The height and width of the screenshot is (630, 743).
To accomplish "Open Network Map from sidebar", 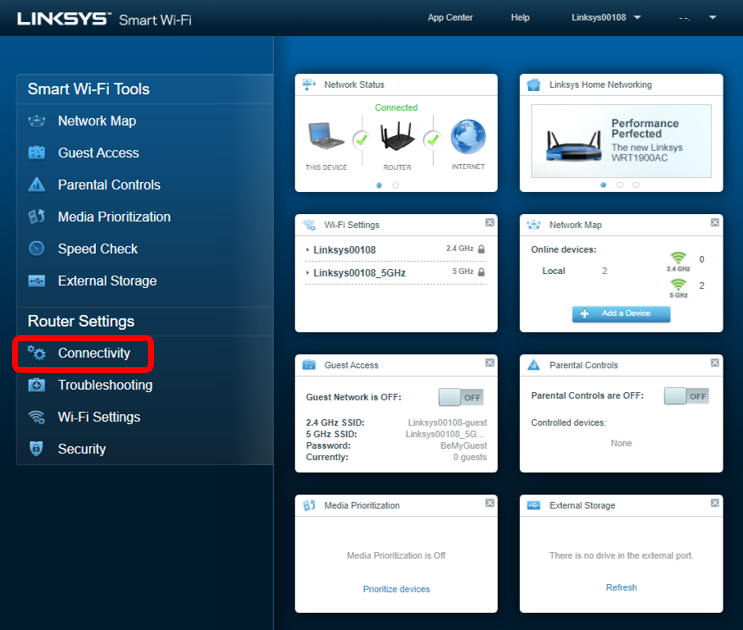I will point(97,121).
